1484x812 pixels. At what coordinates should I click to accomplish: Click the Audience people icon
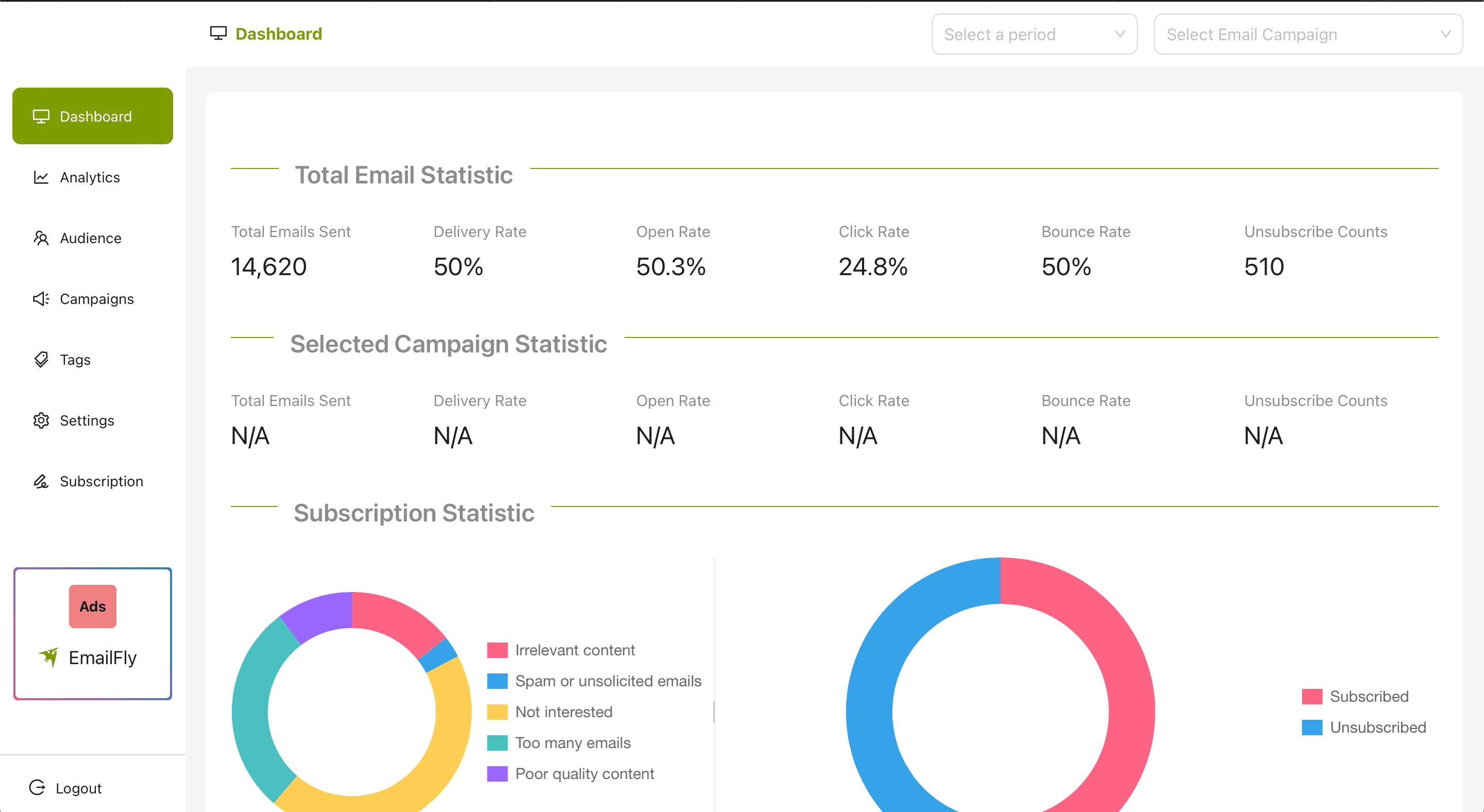41,238
